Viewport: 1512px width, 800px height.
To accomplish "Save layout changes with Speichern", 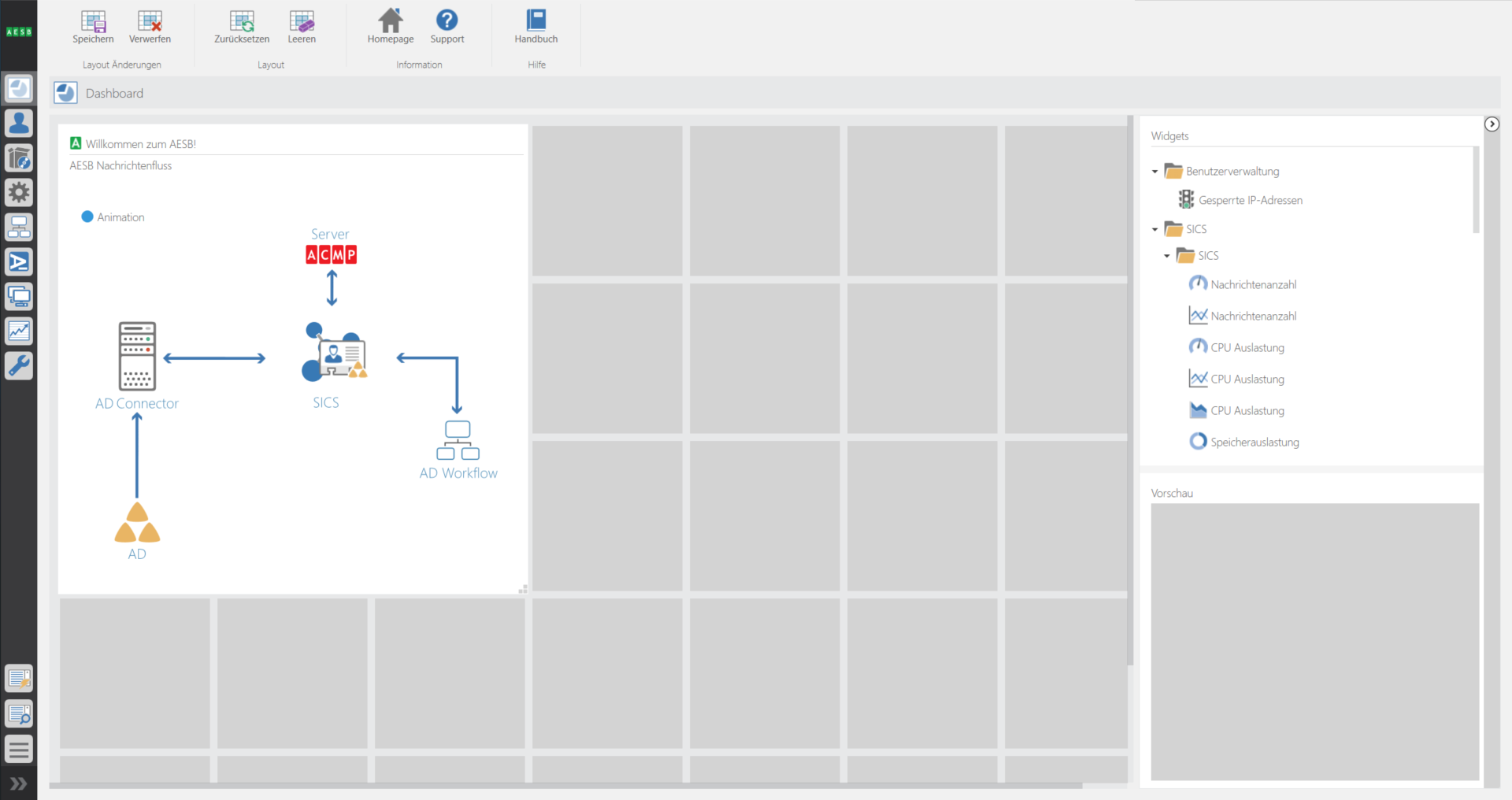I will click(x=93, y=26).
